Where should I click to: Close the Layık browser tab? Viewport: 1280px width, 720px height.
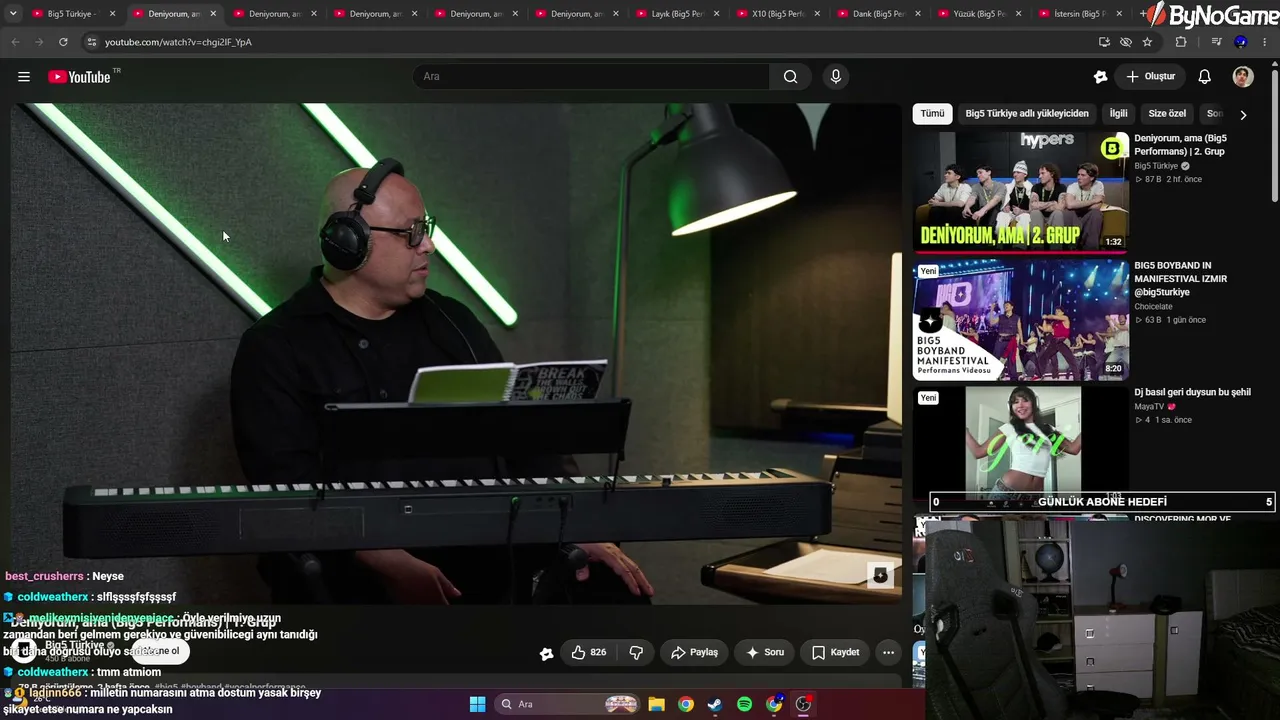(x=716, y=14)
